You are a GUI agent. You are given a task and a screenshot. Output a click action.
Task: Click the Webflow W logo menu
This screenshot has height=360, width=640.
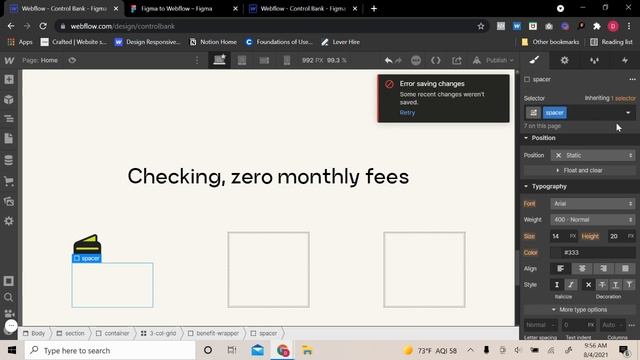[9, 60]
